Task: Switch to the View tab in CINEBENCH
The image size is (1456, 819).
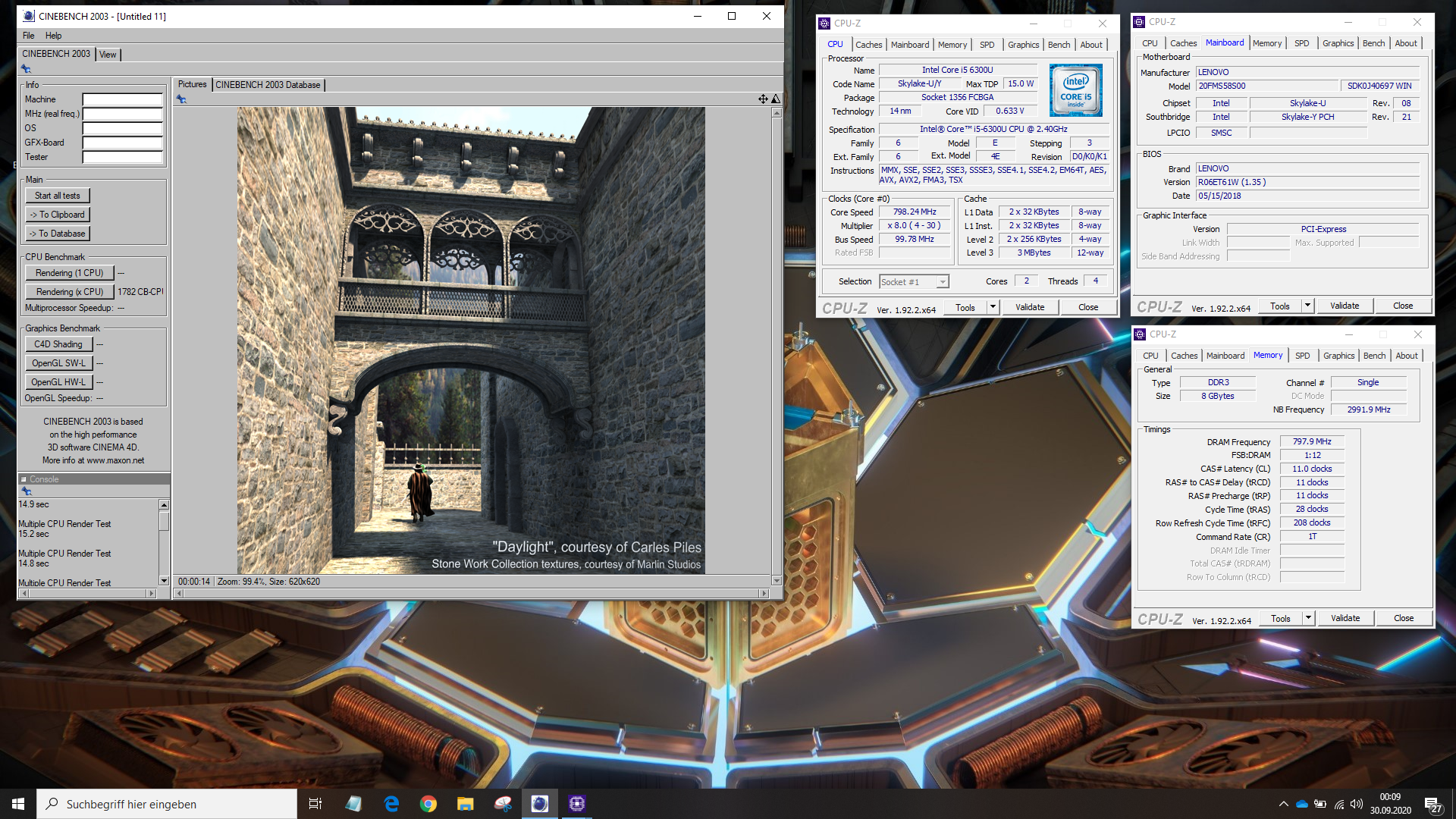Action: [108, 55]
